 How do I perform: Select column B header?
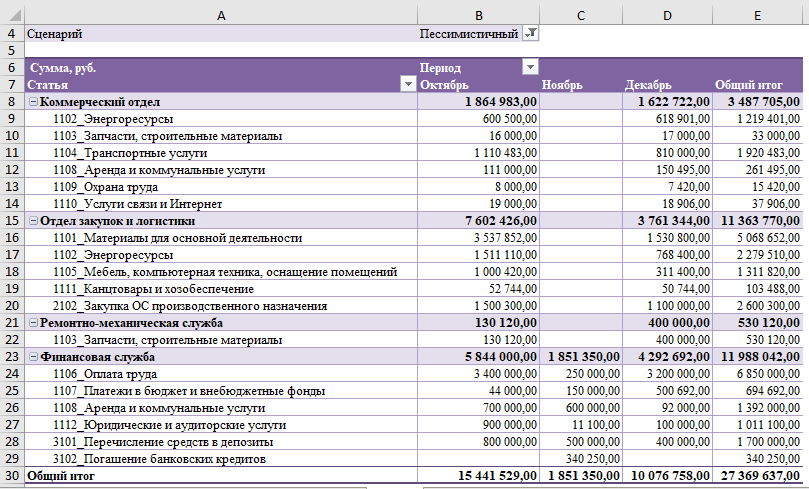pos(478,15)
